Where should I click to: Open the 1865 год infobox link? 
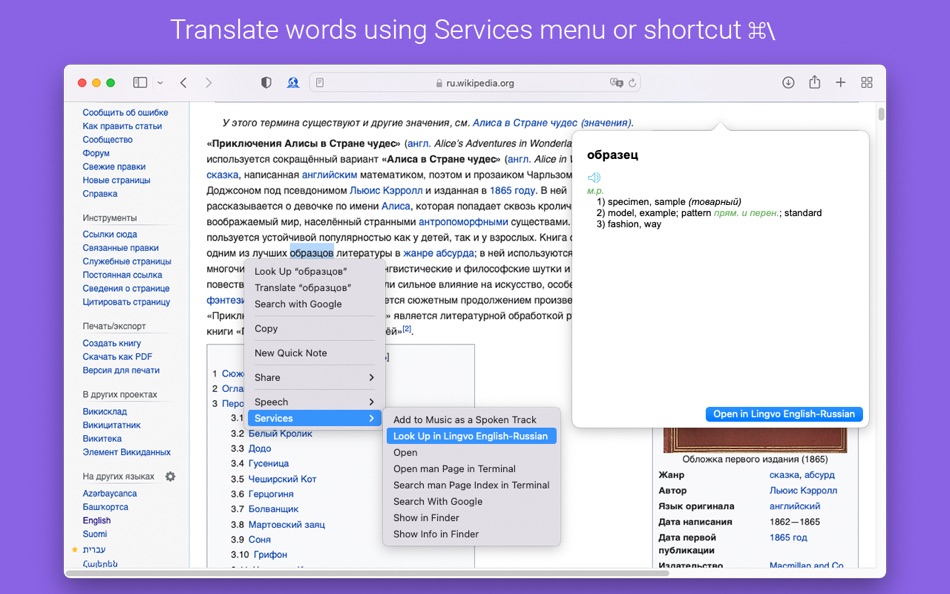[x=788, y=538]
